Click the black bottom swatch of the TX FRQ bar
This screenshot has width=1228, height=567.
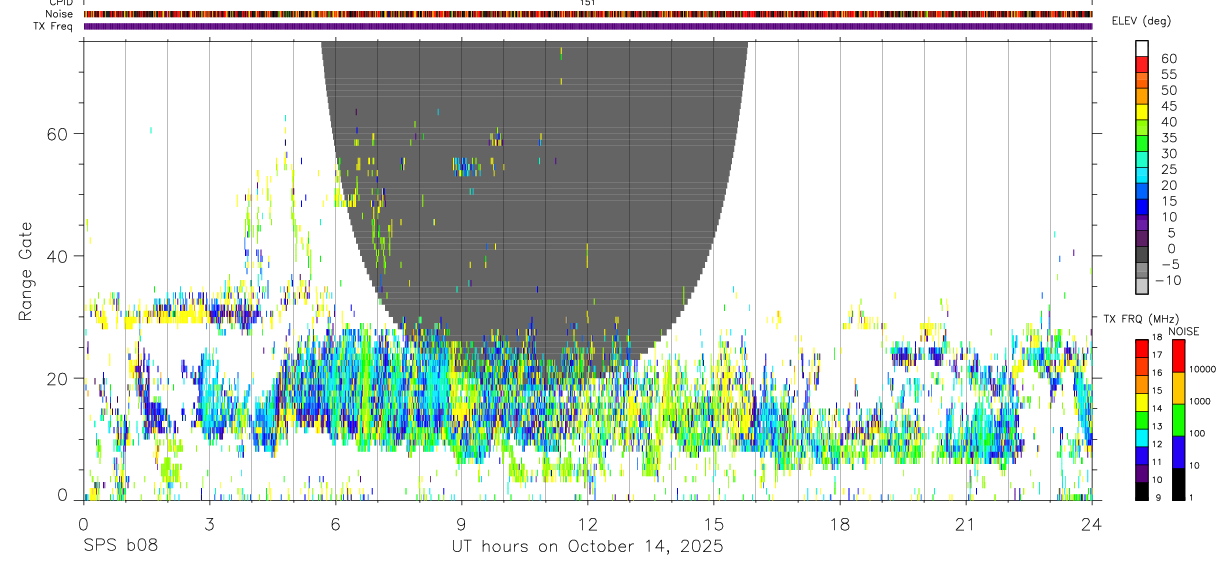tap(1141, 490)
